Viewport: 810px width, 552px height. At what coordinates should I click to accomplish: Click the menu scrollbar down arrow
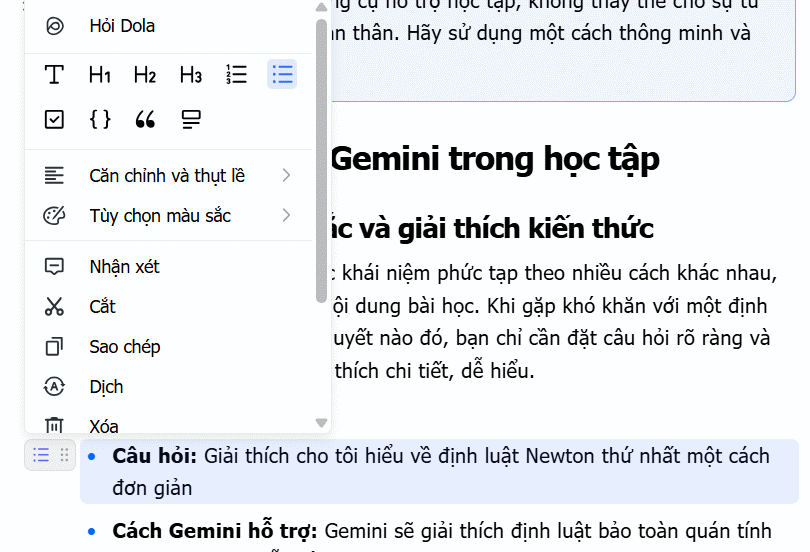(321, 423)
